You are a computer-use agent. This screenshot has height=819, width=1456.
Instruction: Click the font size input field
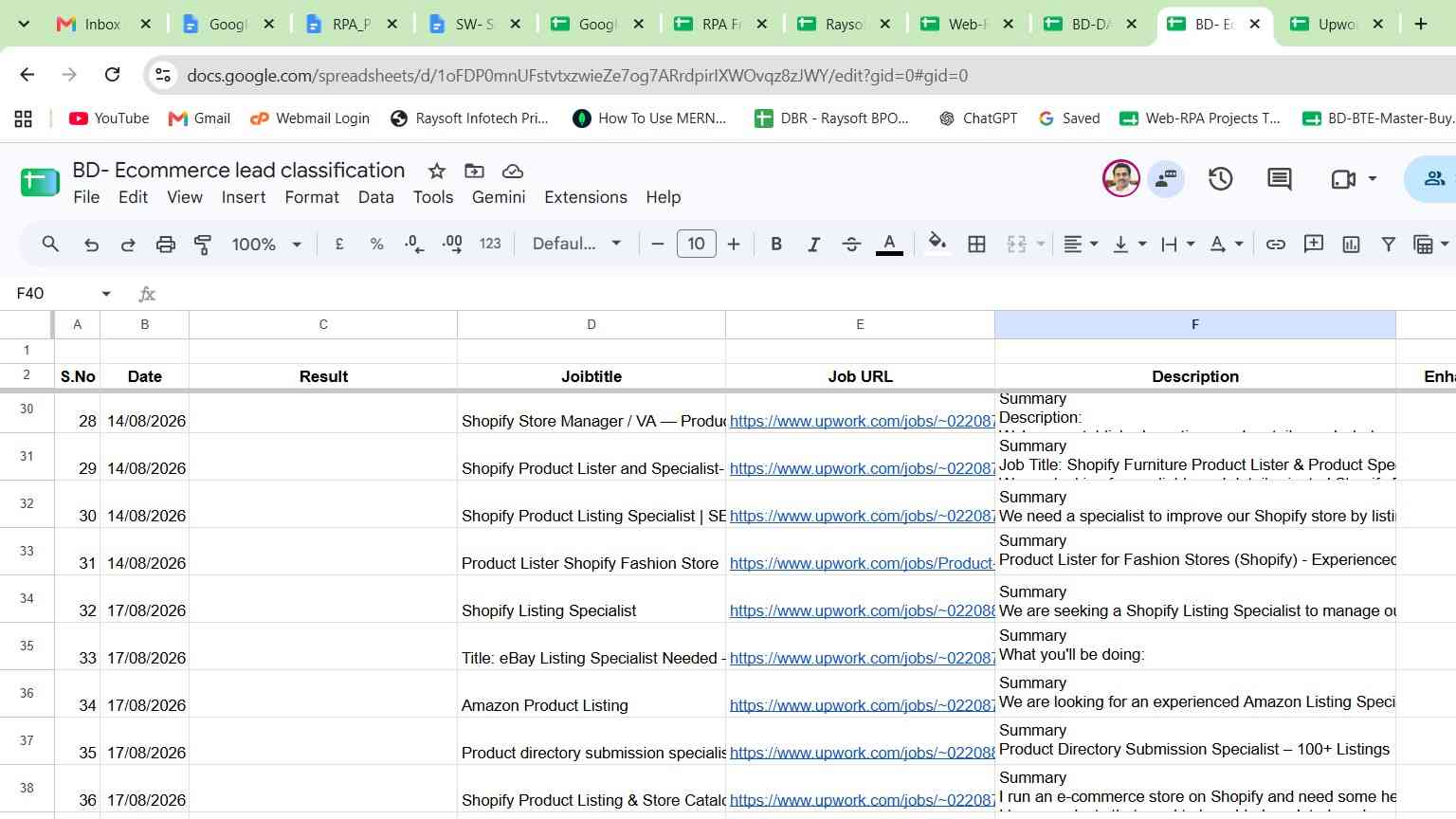click(697, 244)
